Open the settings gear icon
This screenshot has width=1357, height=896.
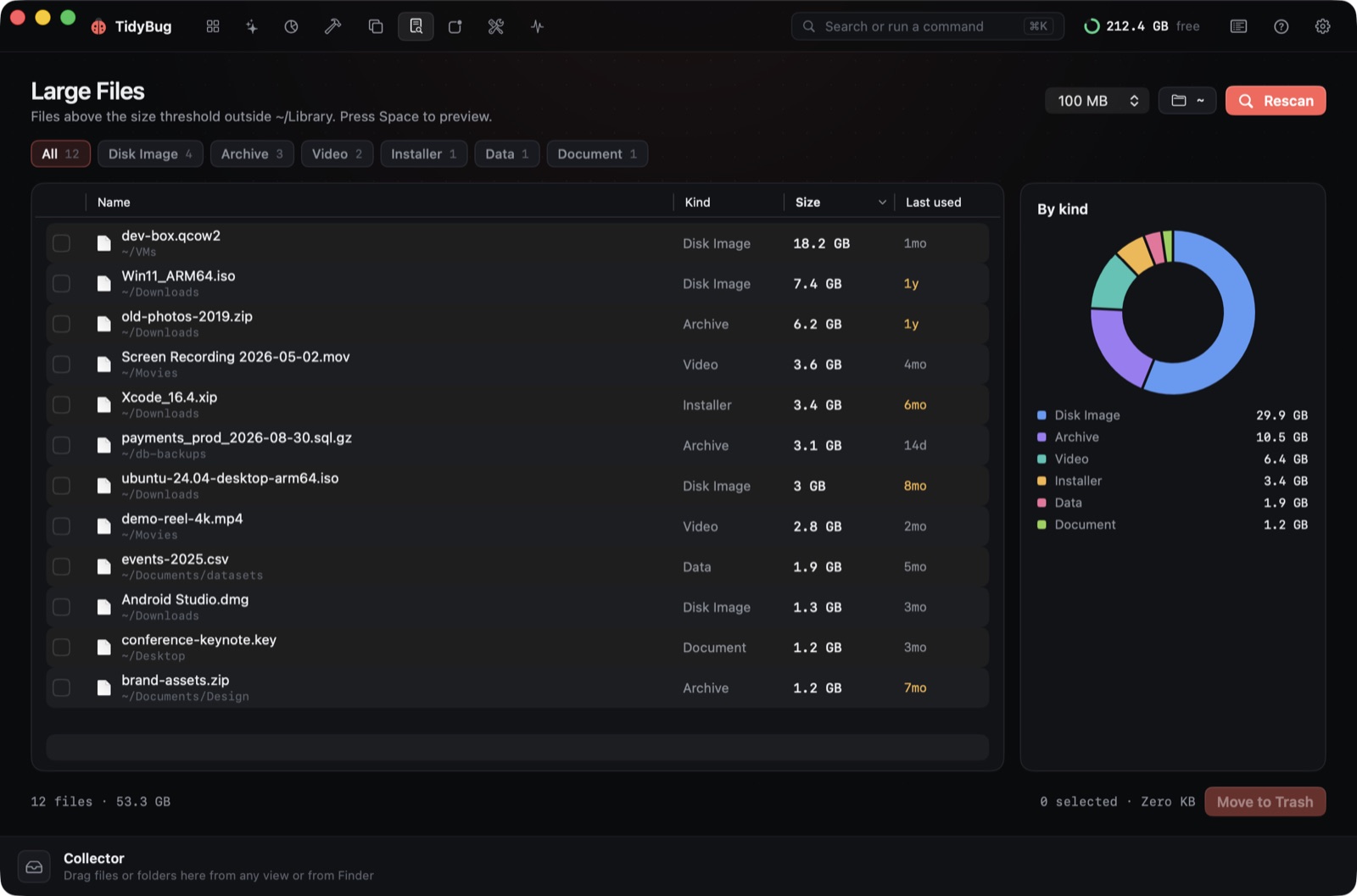click(1322, 26)
